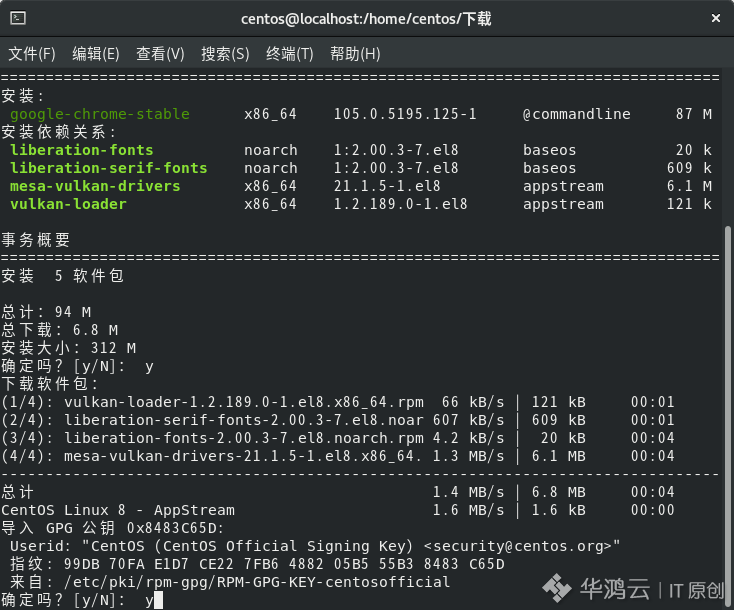Click the final 确定吗? [y/N] prompt cursor

click(158, 600)
